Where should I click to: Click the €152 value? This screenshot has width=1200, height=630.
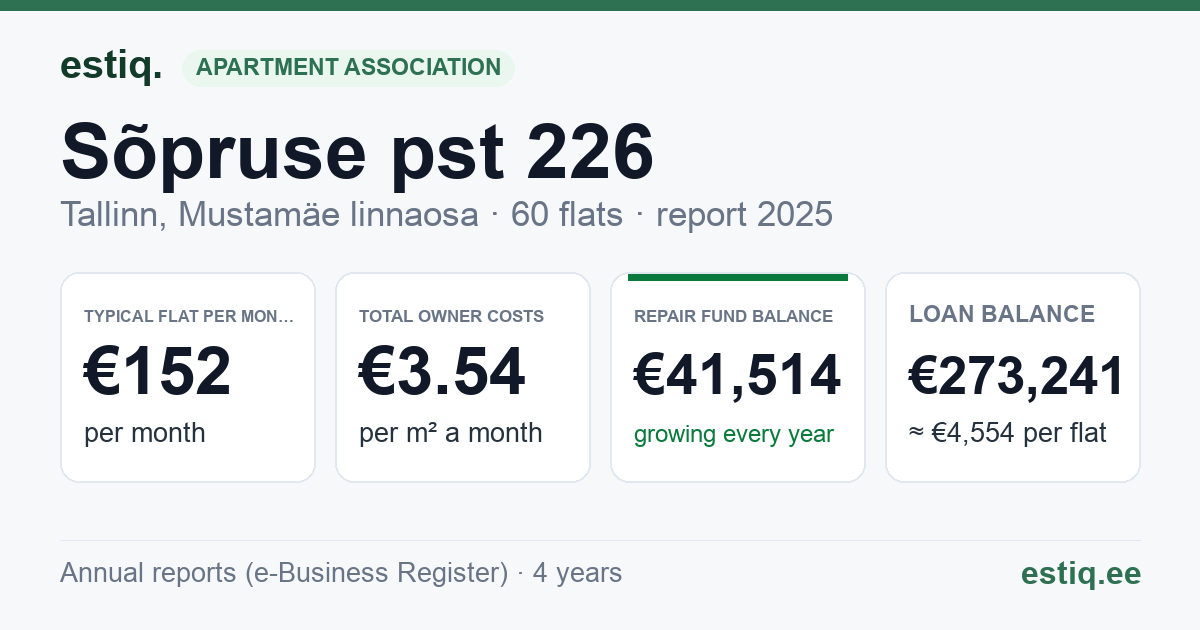point(158,372)
